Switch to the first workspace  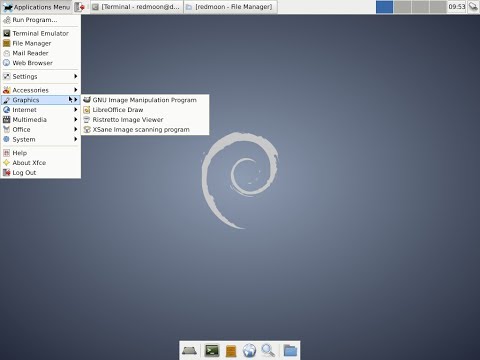(385, 7)
